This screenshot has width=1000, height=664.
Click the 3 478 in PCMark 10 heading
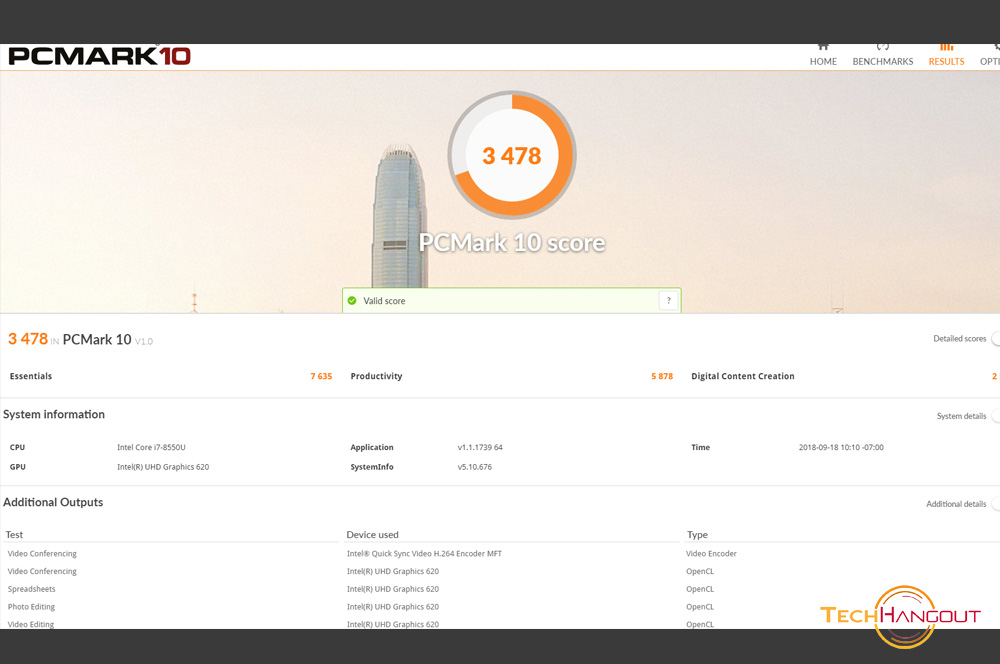80,339
